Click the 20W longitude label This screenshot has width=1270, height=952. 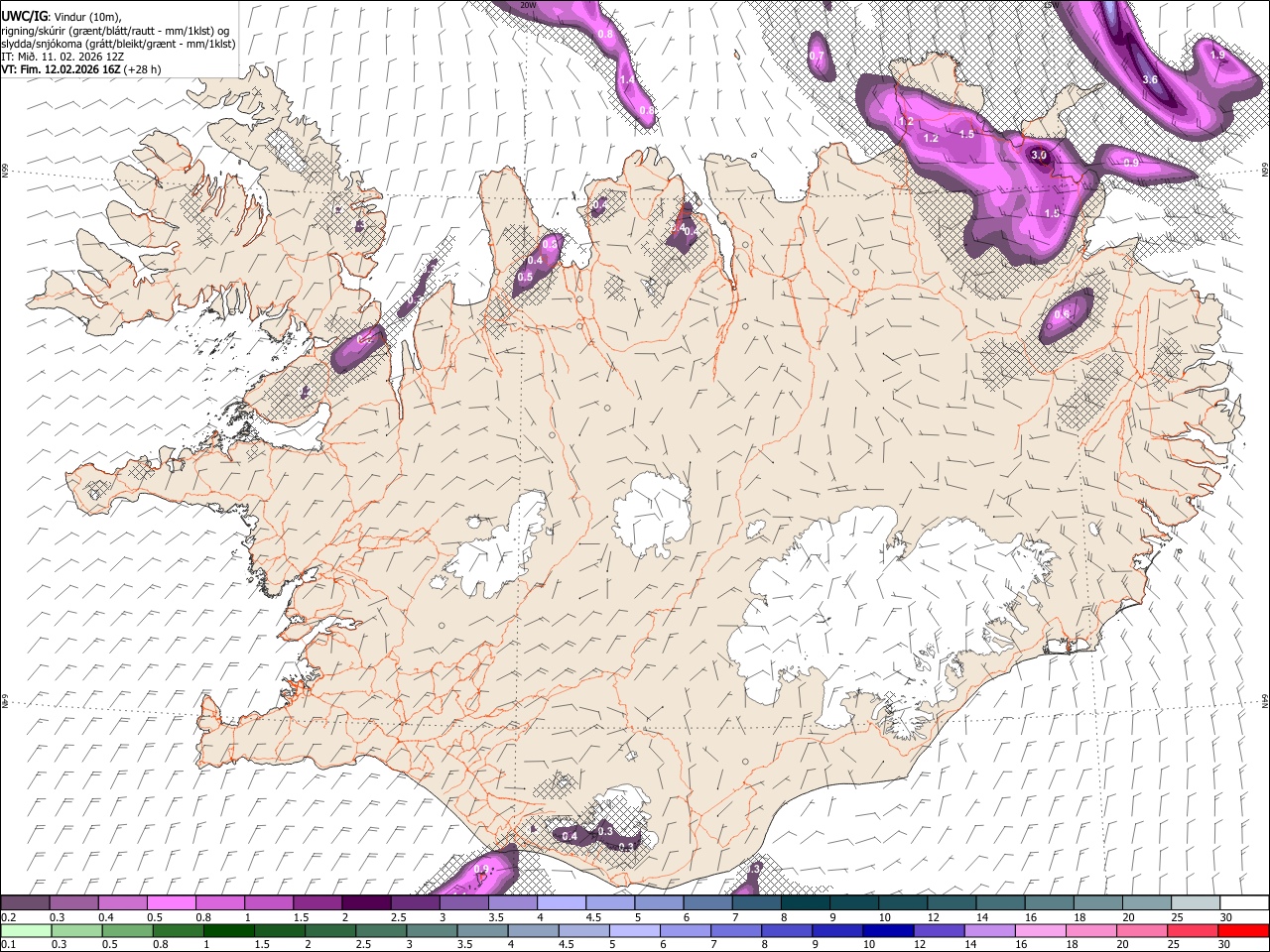click(528, 5)
